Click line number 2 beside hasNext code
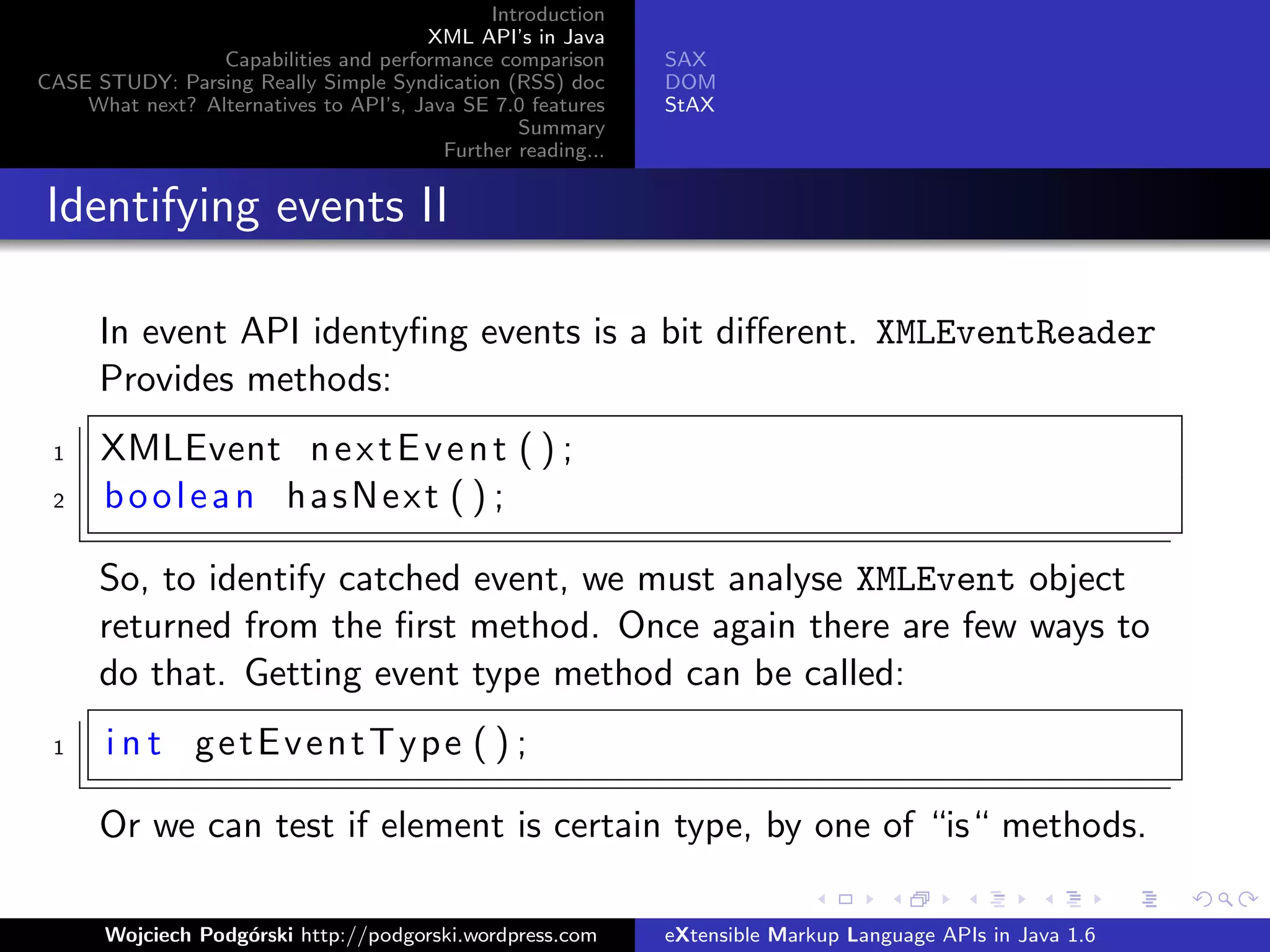Viewport: 1270px width, 952px height. point(59,501)
